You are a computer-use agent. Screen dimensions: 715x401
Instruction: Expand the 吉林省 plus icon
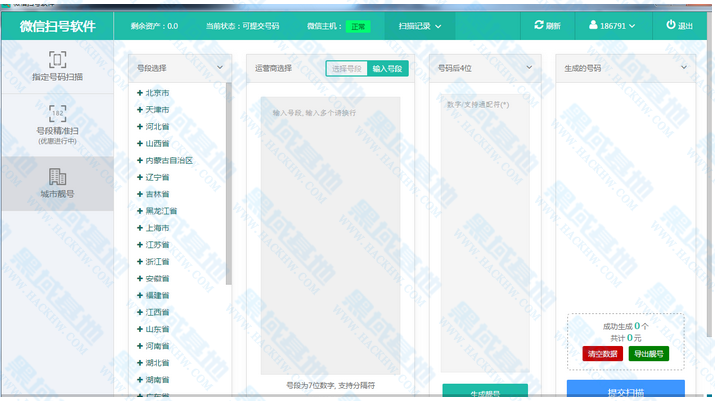[x=140, y=194]
